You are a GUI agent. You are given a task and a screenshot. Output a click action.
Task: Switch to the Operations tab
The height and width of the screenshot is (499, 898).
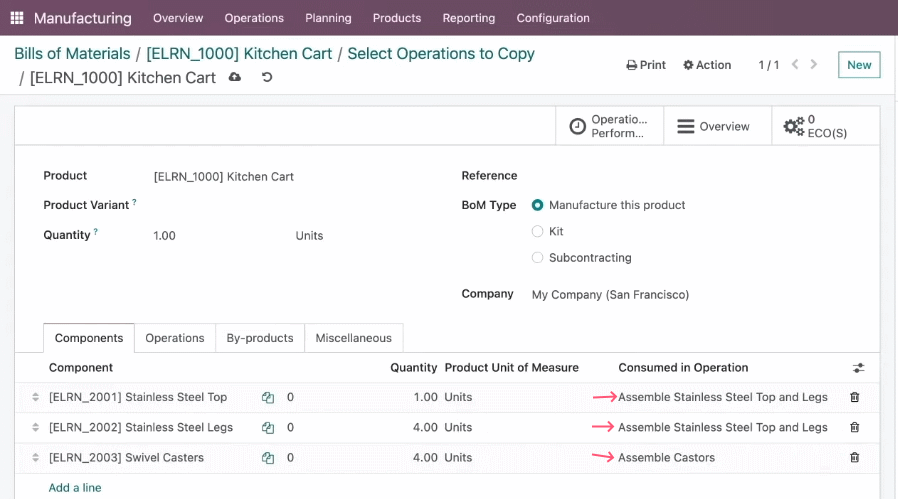tap(175, 338)
